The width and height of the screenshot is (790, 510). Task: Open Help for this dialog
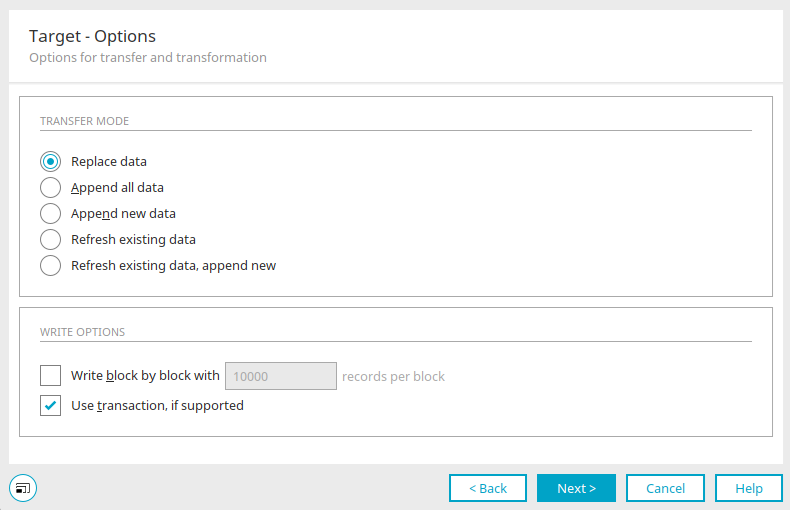click(749, 488)
